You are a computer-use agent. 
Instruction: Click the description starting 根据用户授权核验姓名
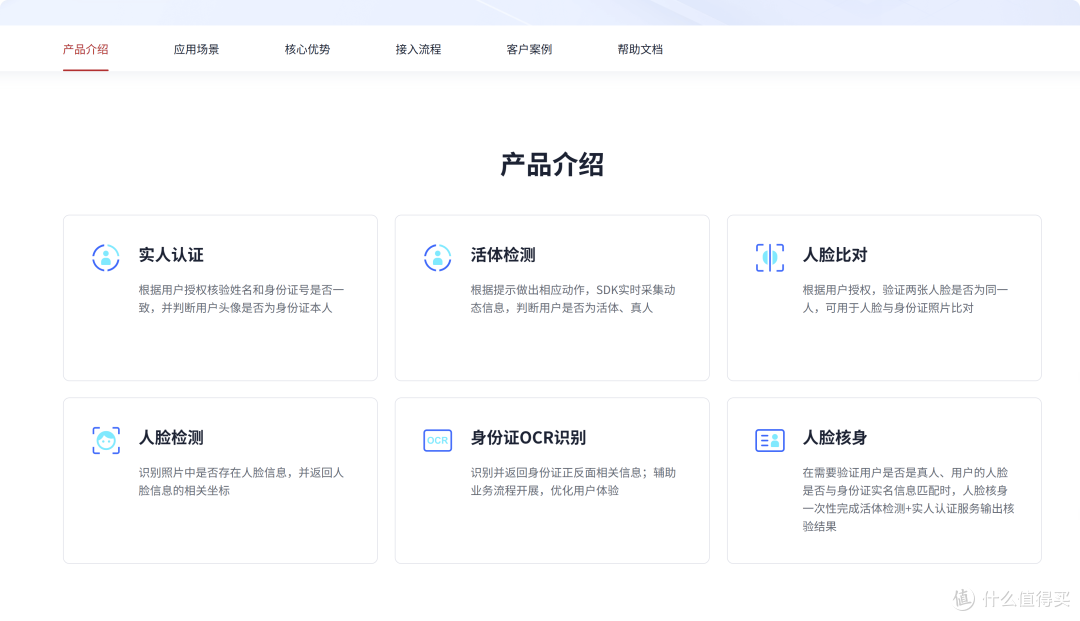click(x=241, y=299)
